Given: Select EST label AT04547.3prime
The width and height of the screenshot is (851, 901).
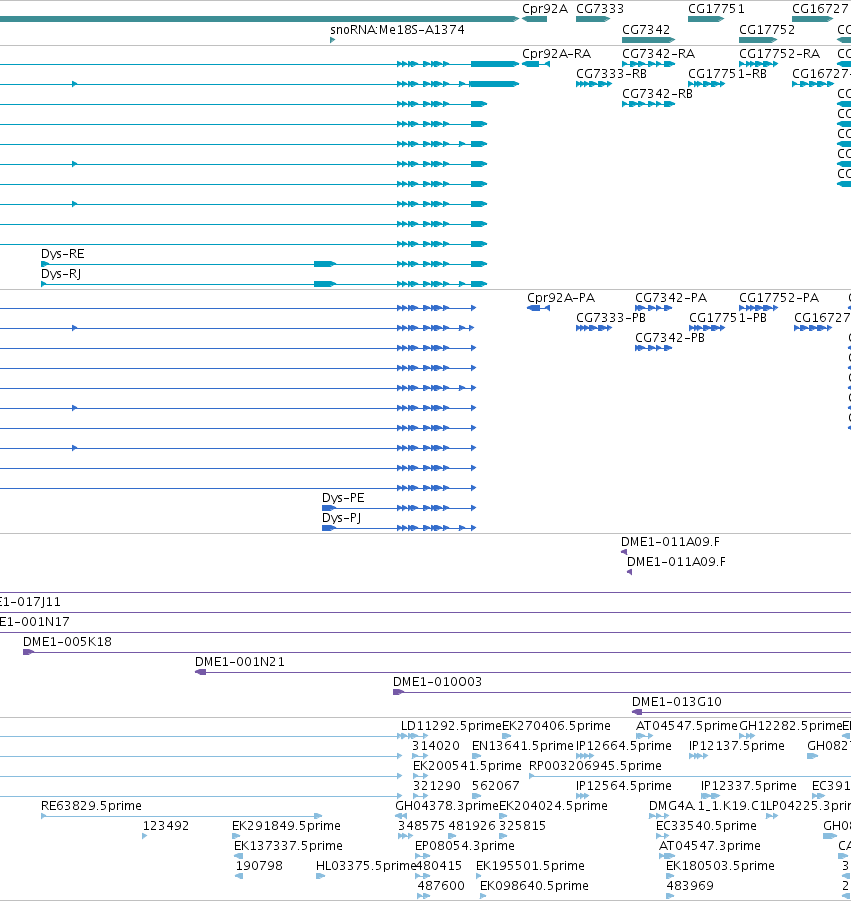Looking at the screenshot, I should click(710, 846).
